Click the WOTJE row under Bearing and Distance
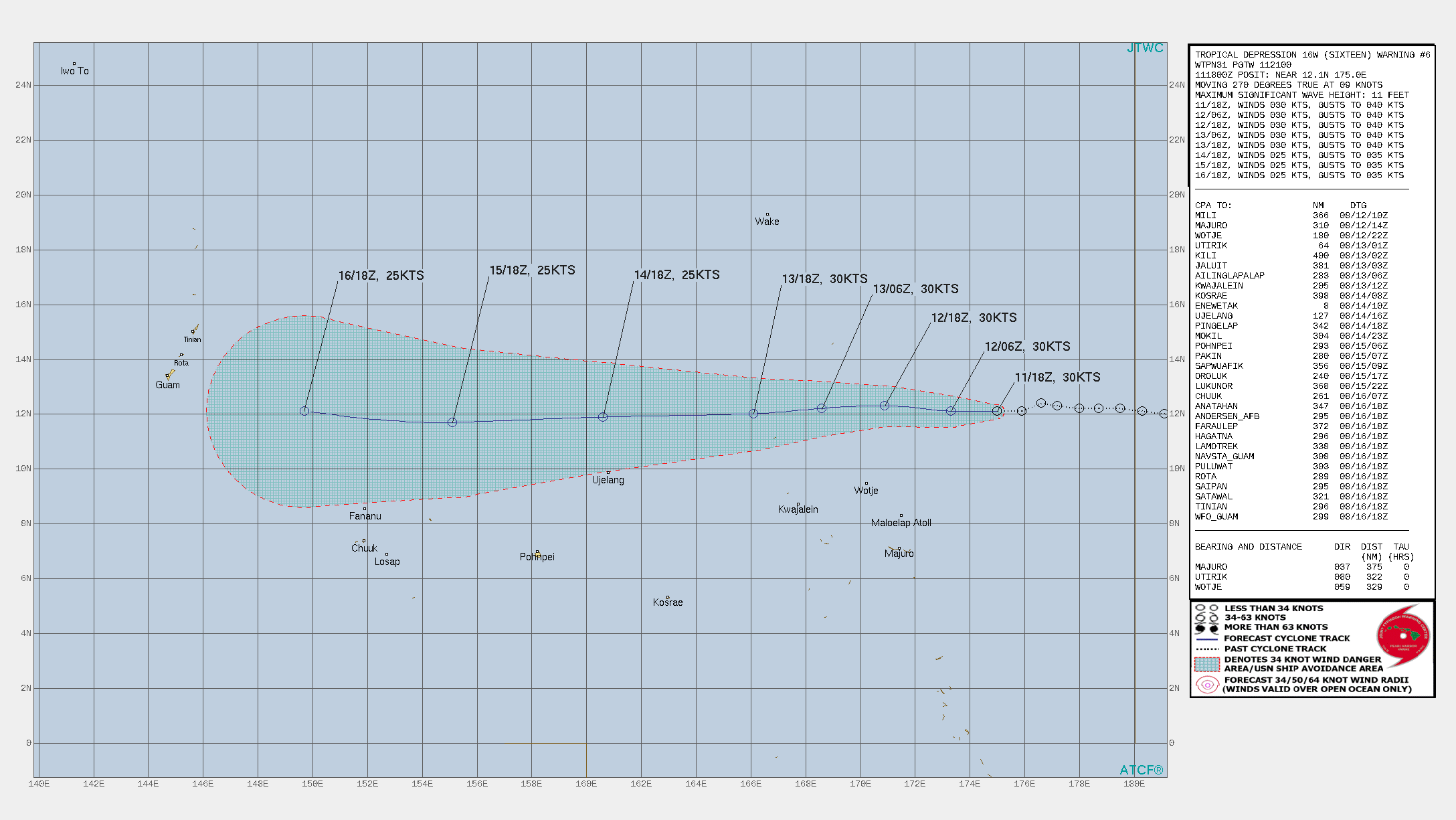The width and height of the screenshot is (1456, 820). click(1302, 587)
